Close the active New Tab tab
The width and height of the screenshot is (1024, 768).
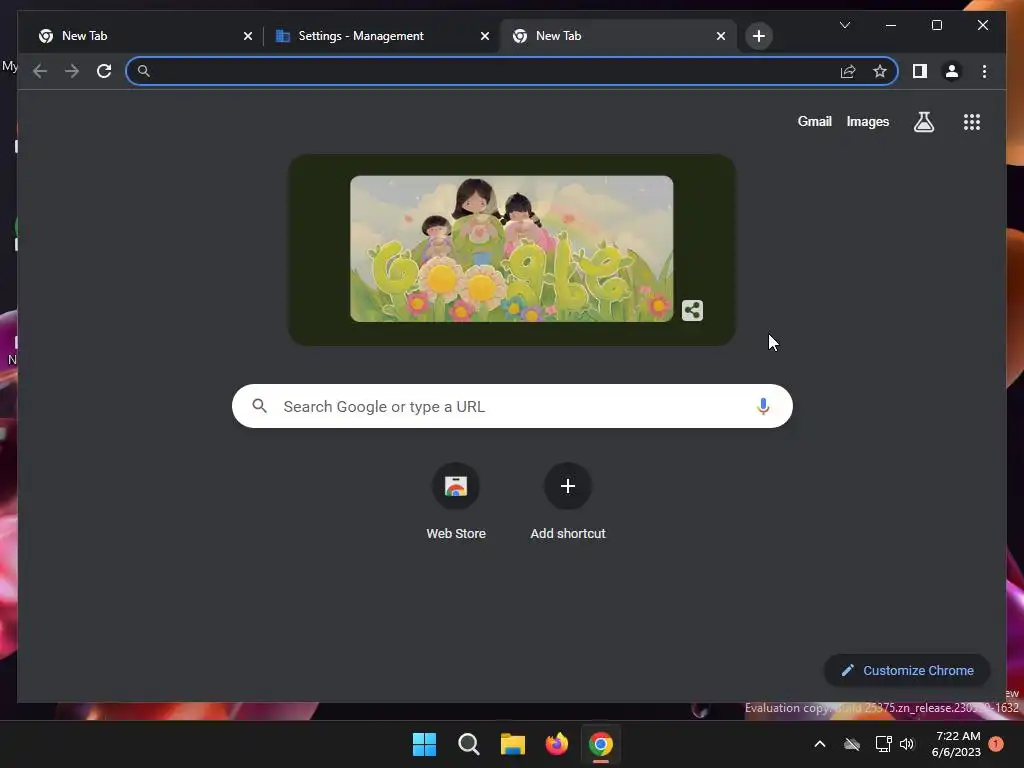[720, 36]
